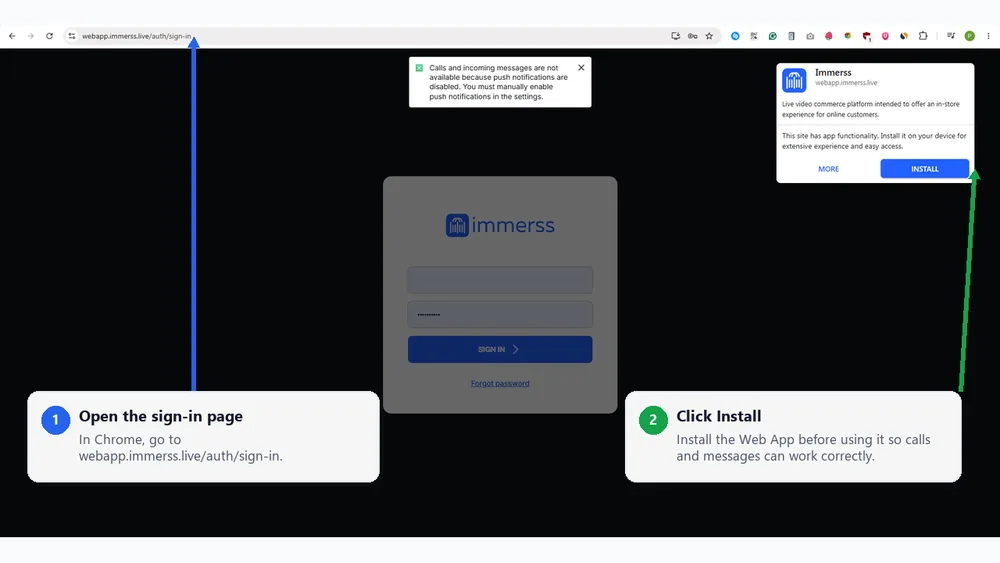
Task: Click webapp.immerss.live text in install popup
Action: (846, 83)
